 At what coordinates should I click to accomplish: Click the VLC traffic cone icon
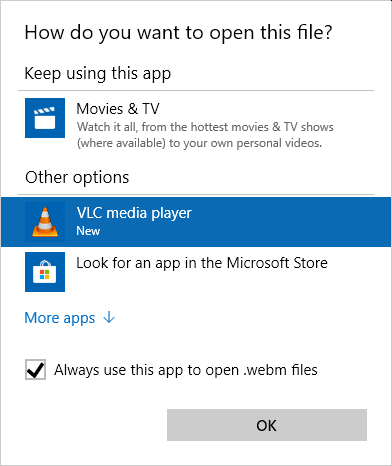click(x=45, y=222)
